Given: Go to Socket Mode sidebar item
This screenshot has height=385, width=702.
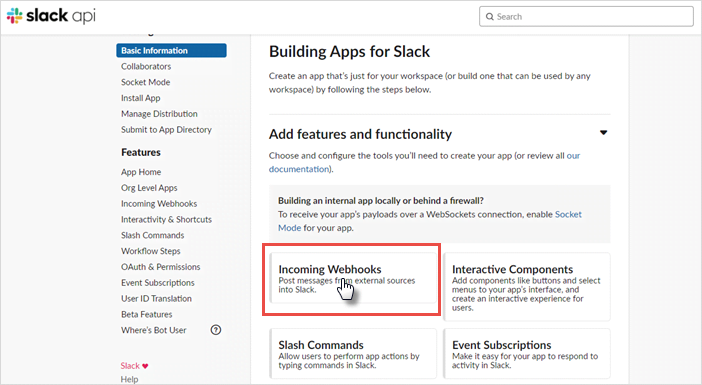Looking at the screenshot, I should (146, 82).
